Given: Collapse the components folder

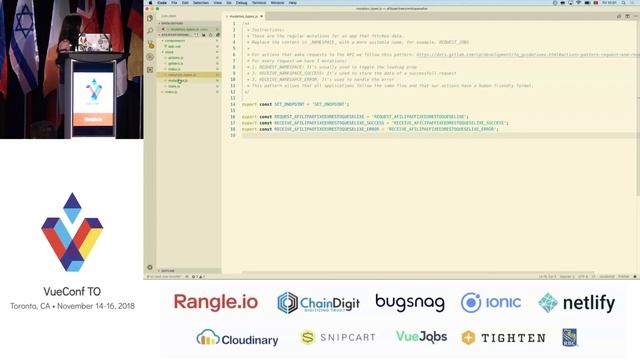Looking at the screenshot, I should point(189,41).
